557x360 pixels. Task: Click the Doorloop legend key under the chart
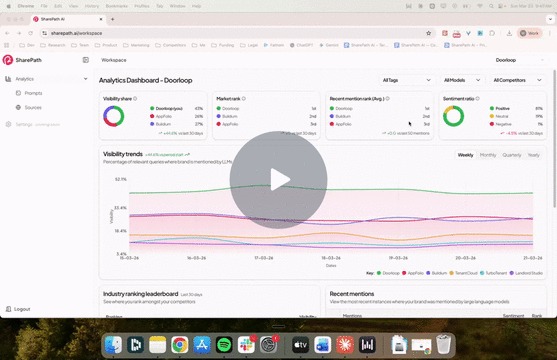tap(388, 273)
